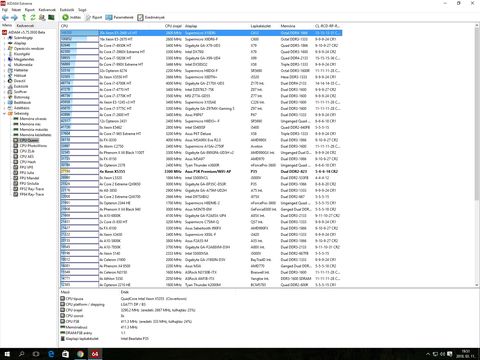Select the Szoftver tree item icon
Viewport: 480px width, 360px height.
point(10,92)
